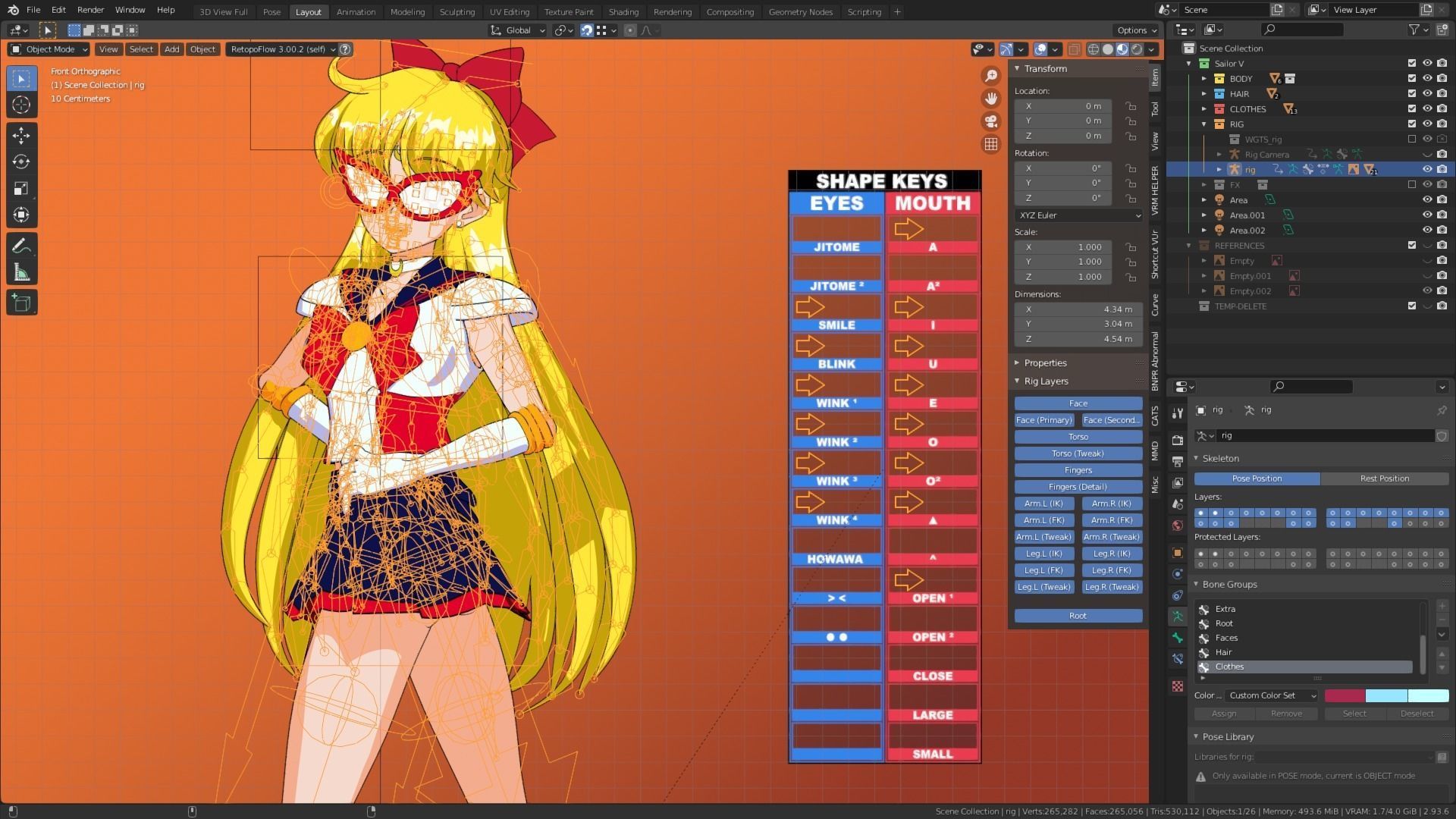The width and height of the screenshot is (1456, 819).
Task: Open the Object properties tab icon
Action: coord(1177,553)
